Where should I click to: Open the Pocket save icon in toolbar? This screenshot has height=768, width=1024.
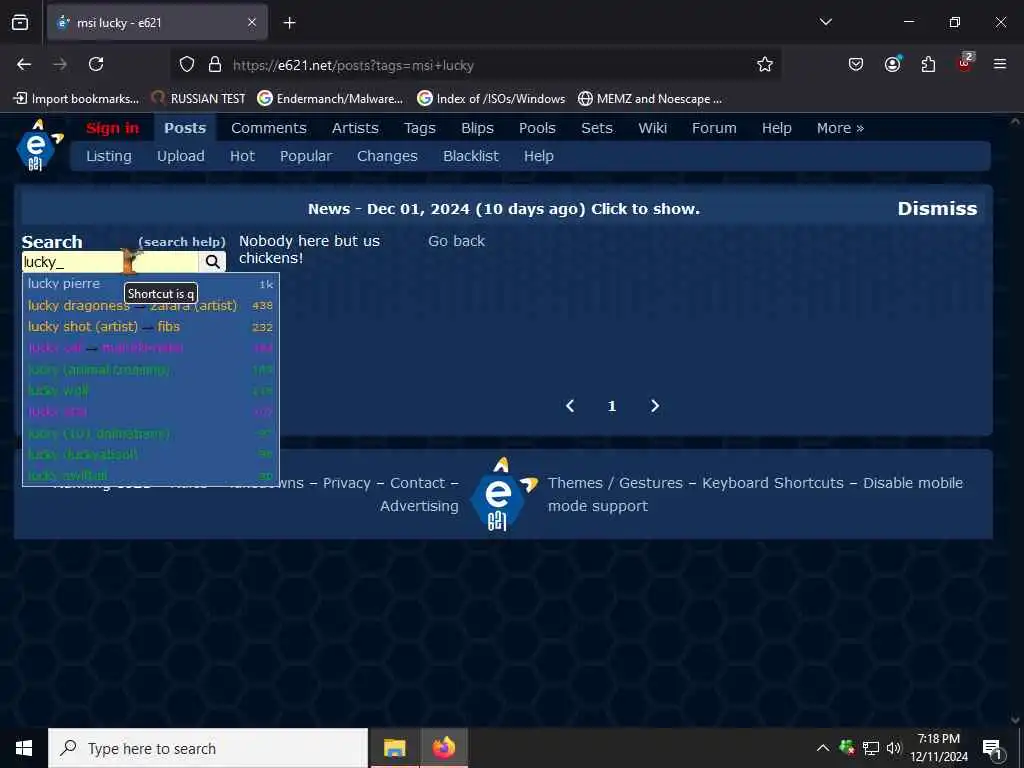(856, 64)
